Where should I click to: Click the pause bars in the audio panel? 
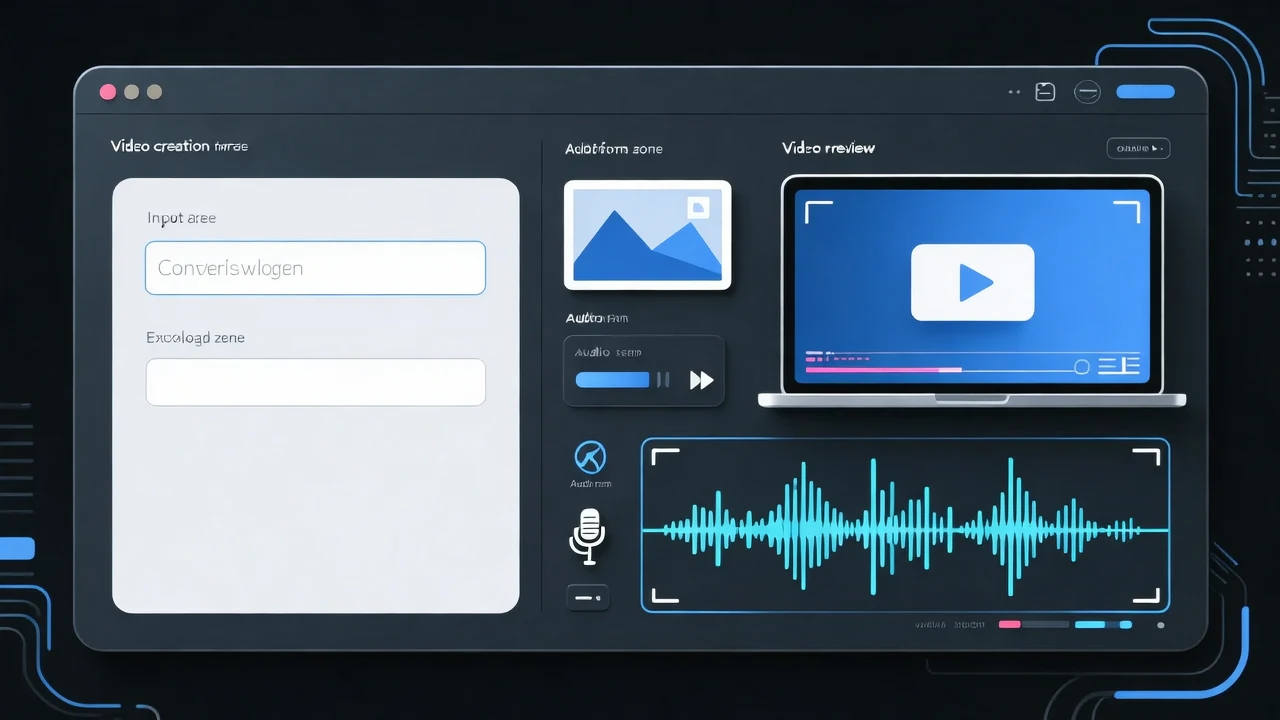coord(662,380)
